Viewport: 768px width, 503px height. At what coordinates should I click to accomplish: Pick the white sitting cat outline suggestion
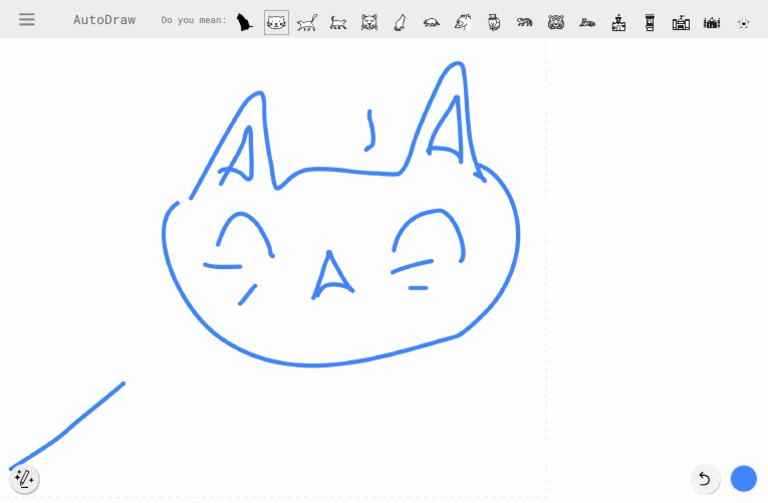point(400,23)
